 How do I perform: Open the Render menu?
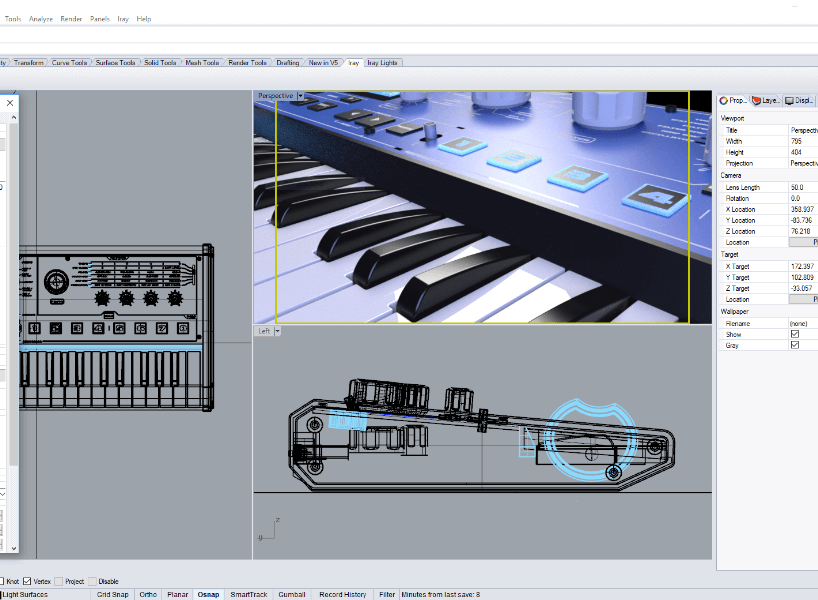pos(71,19)
